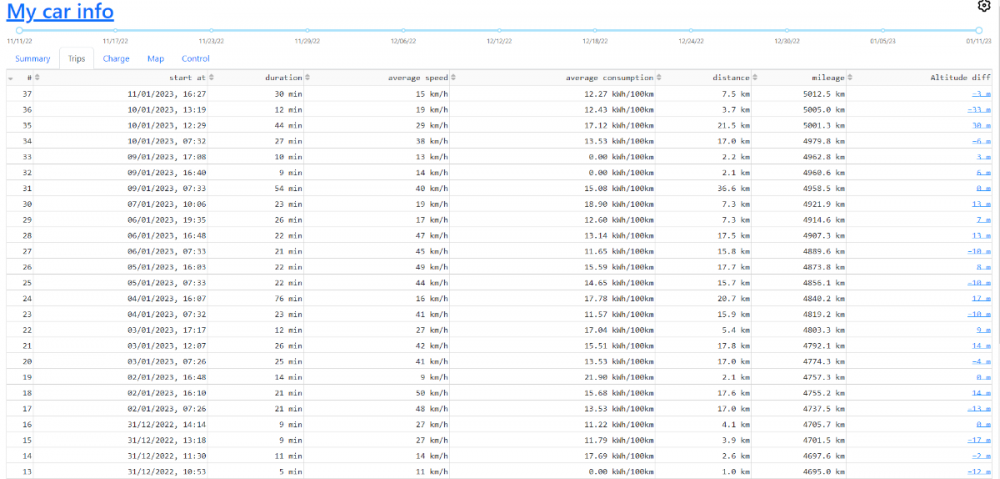1000x479 pixels.
Task: Switch to the Summary tab
Action: point(32,59)
